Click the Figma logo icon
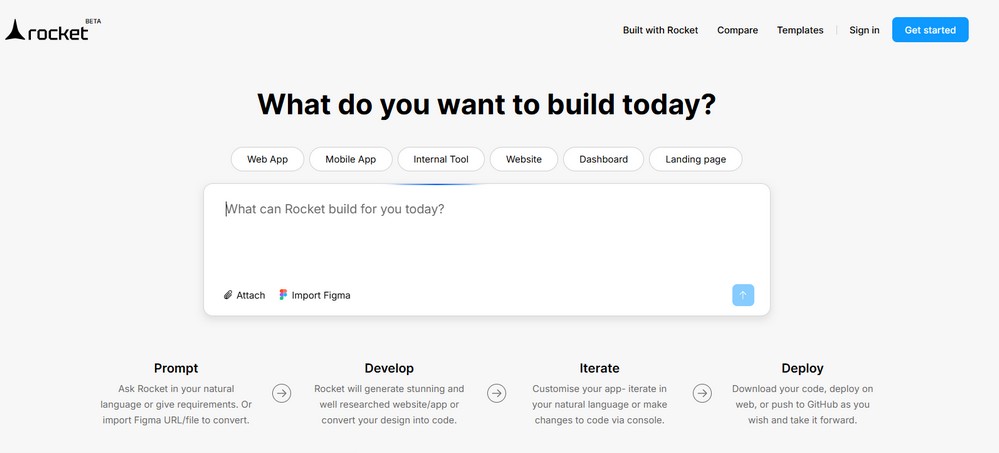This screenshot has width=999, height=453. coord(283,294)
